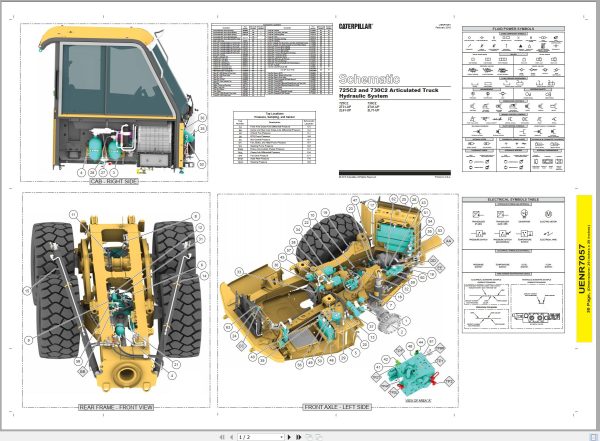Viewport: 600px width, 441px height.
Task: Click the 'FLUID POWER SYMBOLS' header
Action: pos(513,29)
